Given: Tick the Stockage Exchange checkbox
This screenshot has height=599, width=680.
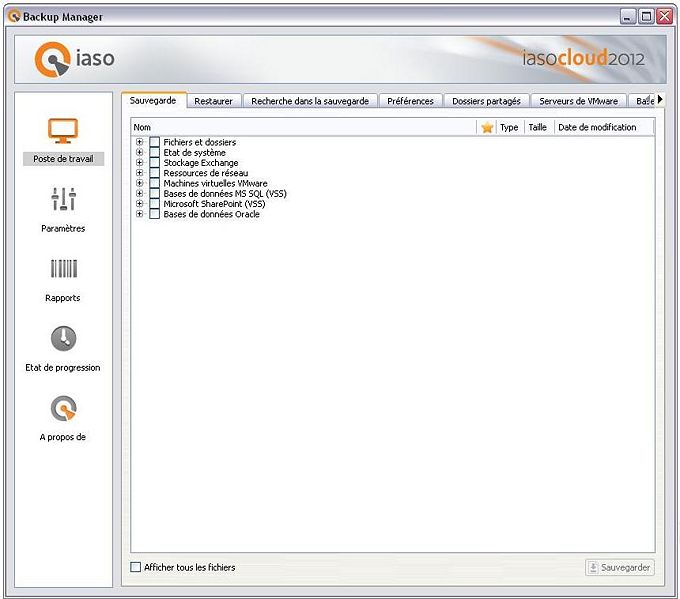Looking at the screenshot, I should (x=154, y=163).
